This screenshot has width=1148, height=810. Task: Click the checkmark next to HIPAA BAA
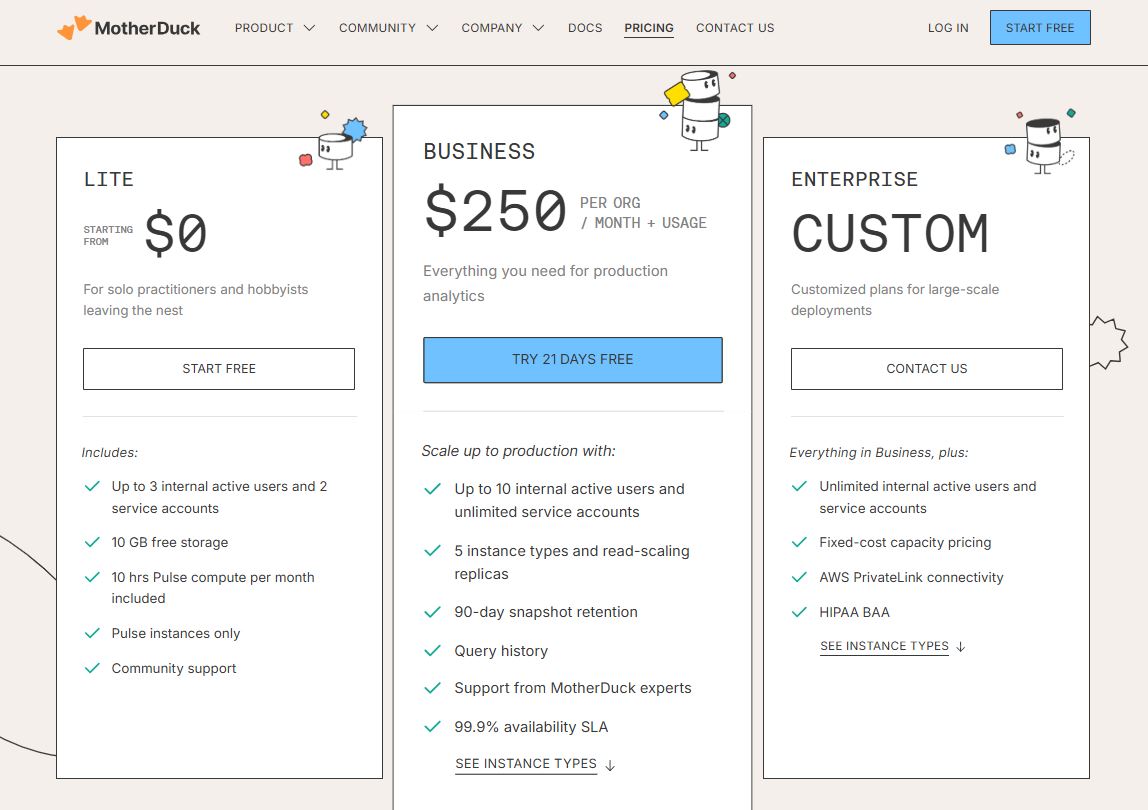coord(799,612)
